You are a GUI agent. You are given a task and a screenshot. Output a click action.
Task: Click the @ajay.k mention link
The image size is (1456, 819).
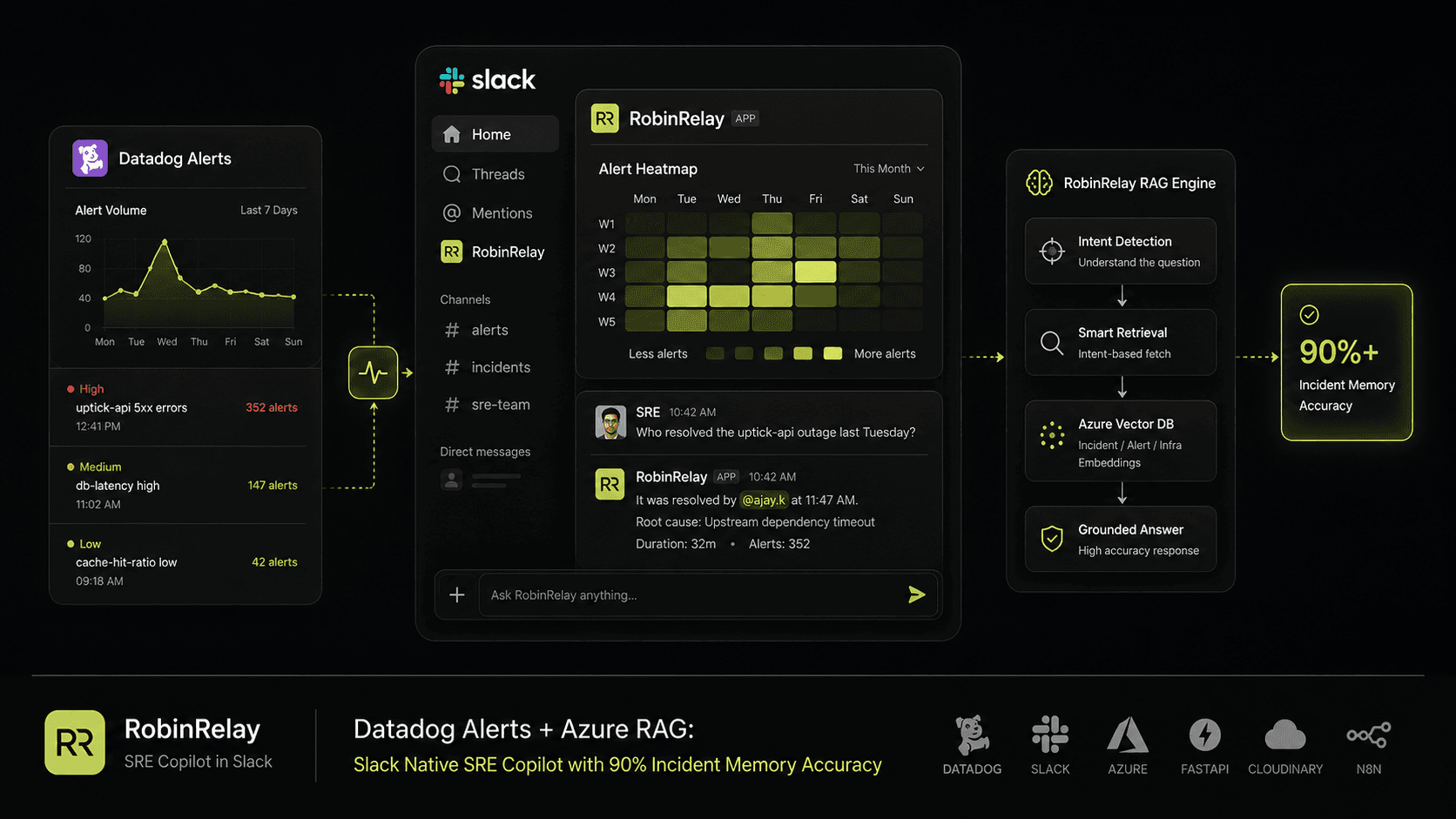764,500
